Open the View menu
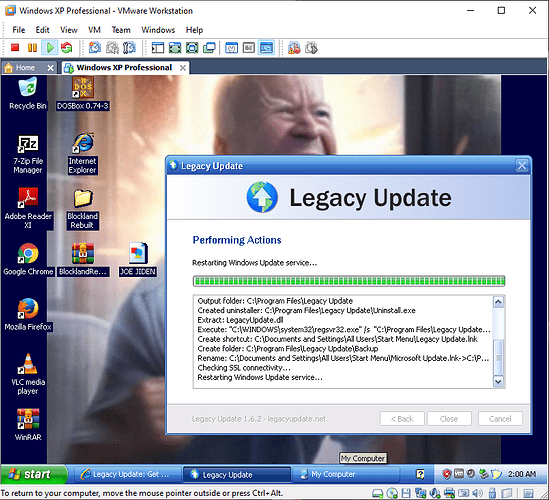The height and width of the screenshot is (500, 549). [x=69, y=30]
